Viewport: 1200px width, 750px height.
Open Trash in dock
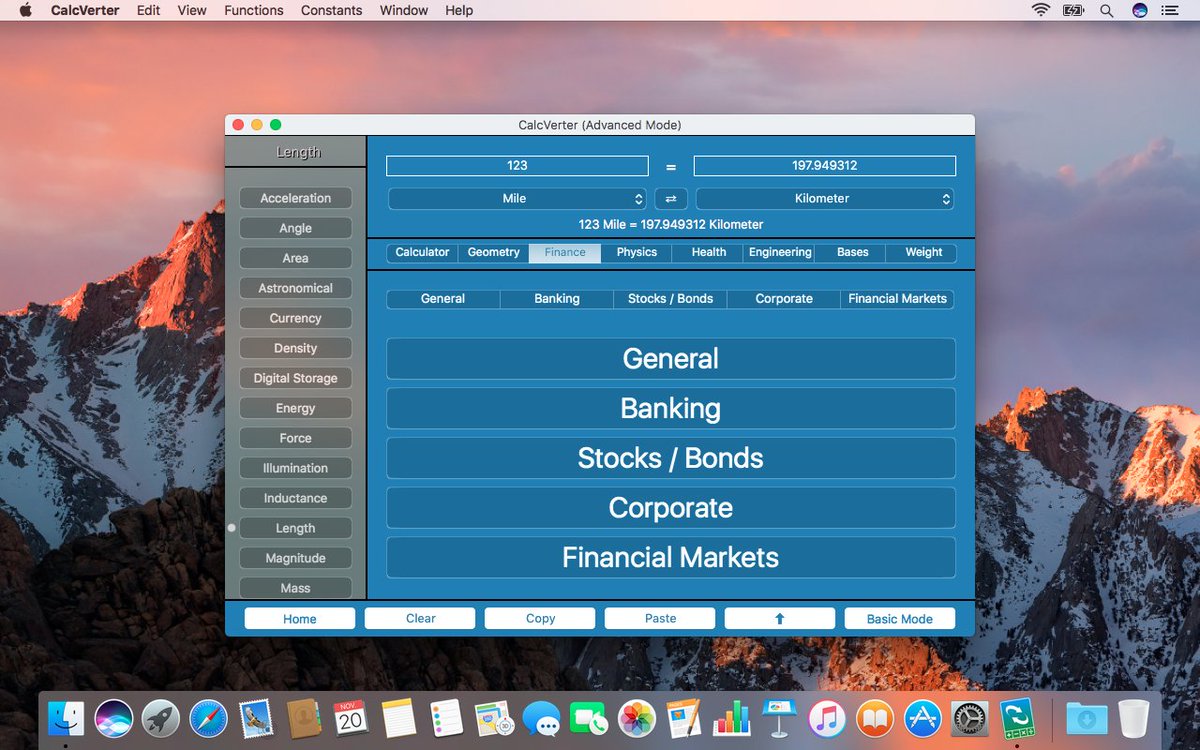tap(1133, 718)
